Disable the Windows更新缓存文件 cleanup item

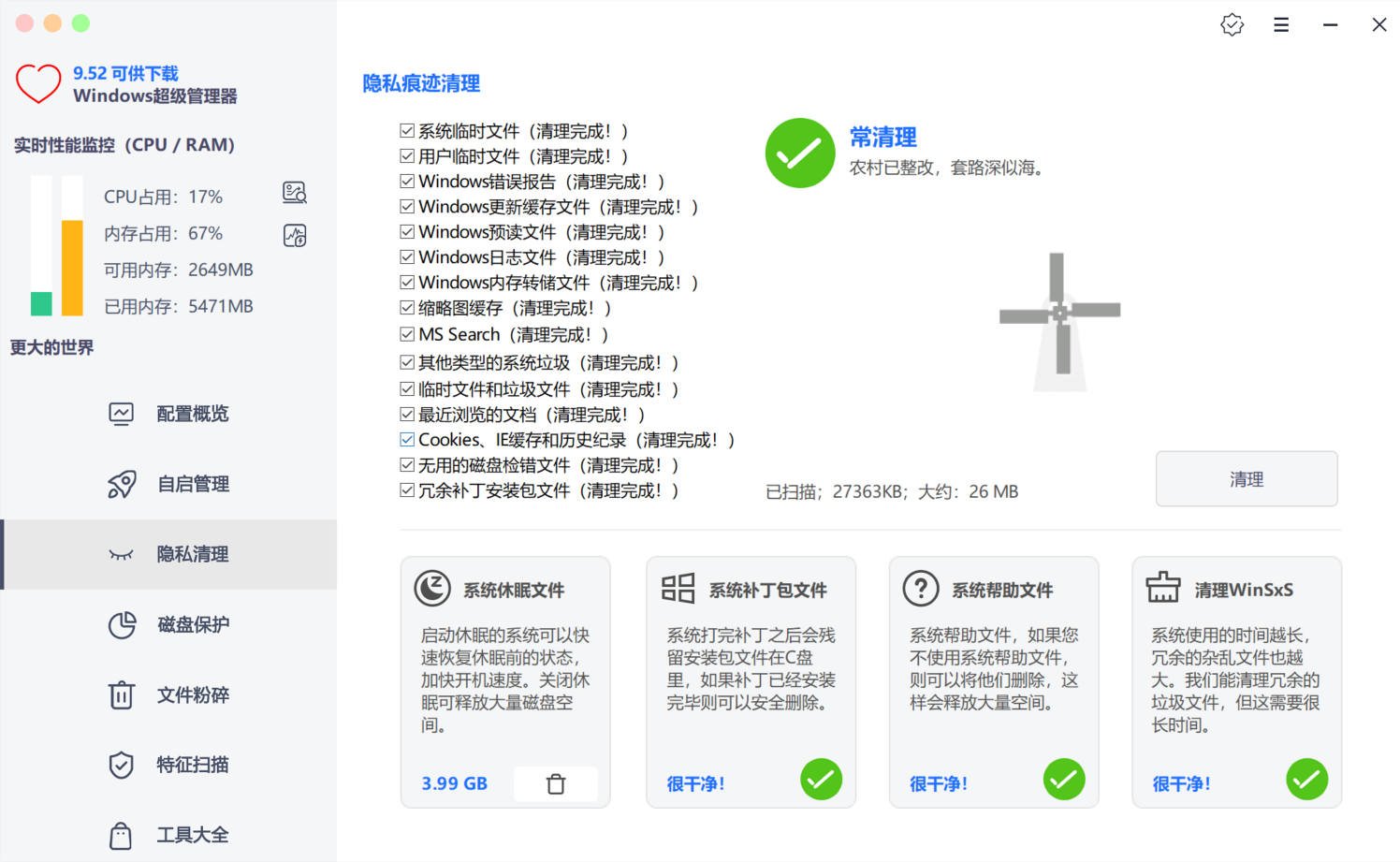tap(407, 206)
